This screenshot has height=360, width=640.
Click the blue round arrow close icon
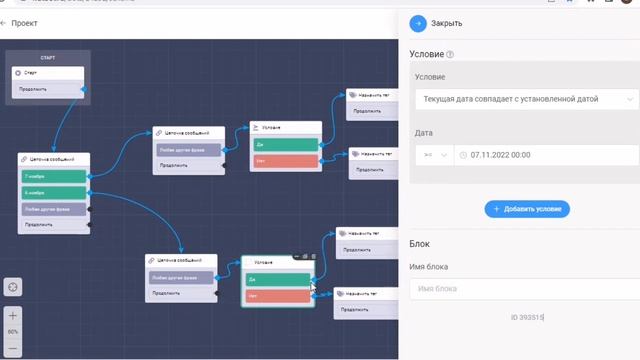click(418, 24)
